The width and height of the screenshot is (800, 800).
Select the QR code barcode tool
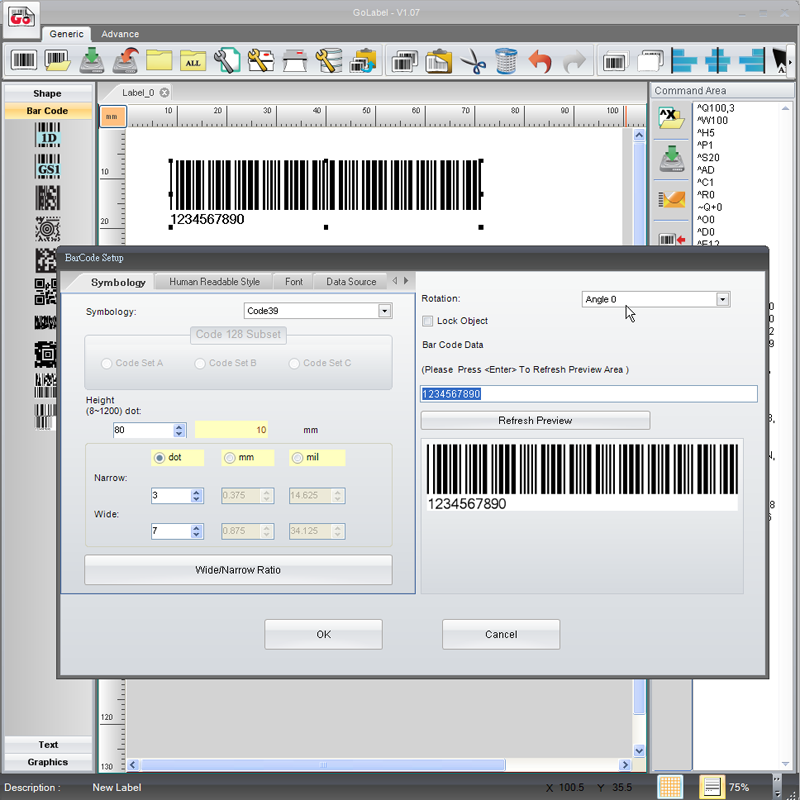47,292
